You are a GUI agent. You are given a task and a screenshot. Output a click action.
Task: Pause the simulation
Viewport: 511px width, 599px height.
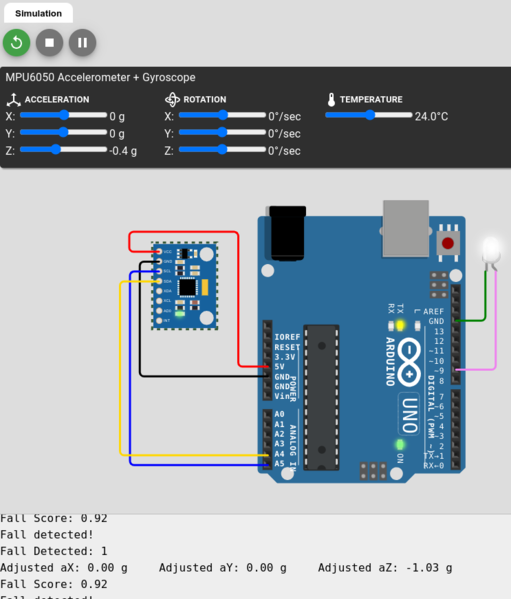[x=82, y=42]
